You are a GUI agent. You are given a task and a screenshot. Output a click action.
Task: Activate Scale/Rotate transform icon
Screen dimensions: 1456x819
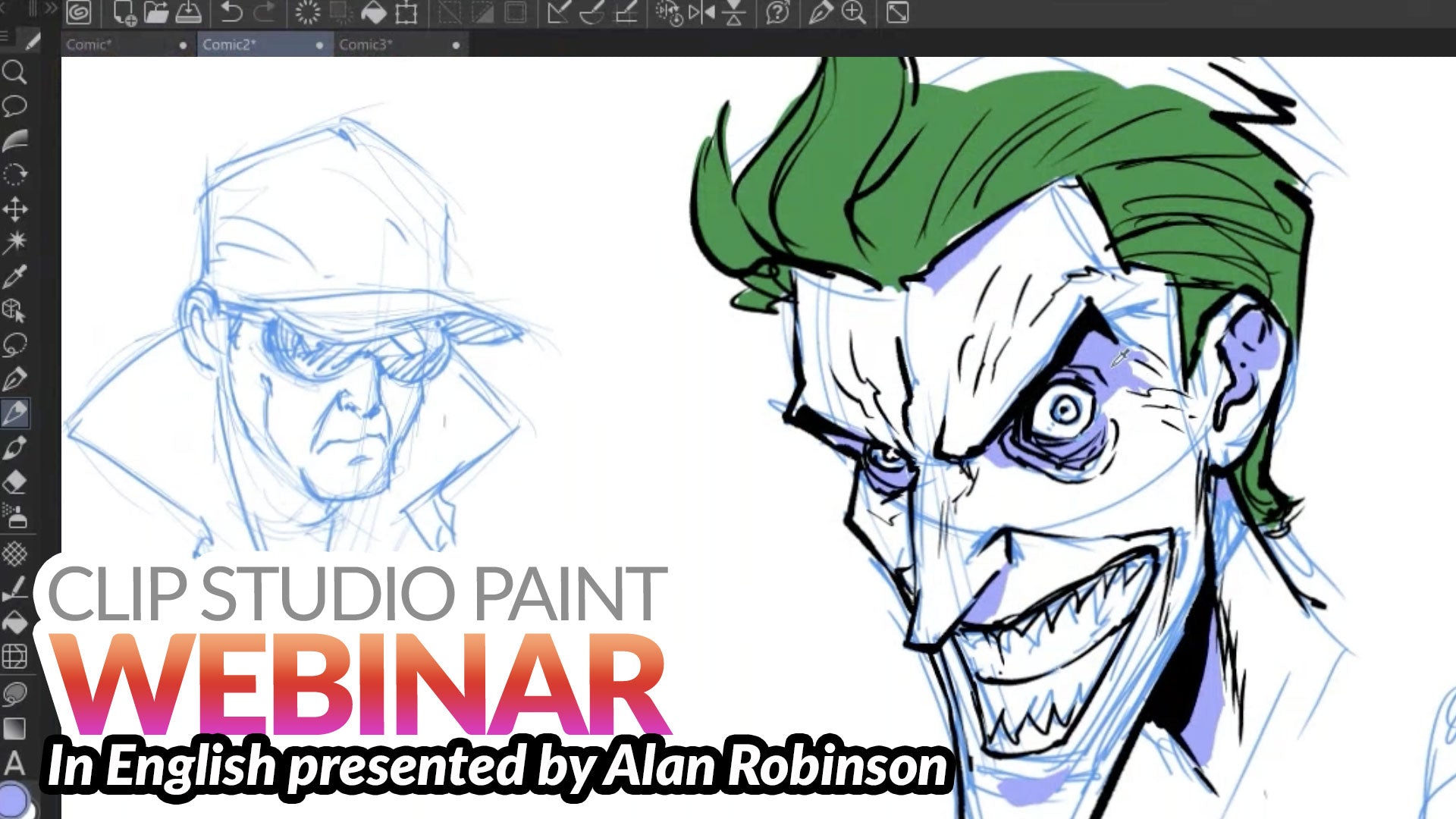coord(407,12)
